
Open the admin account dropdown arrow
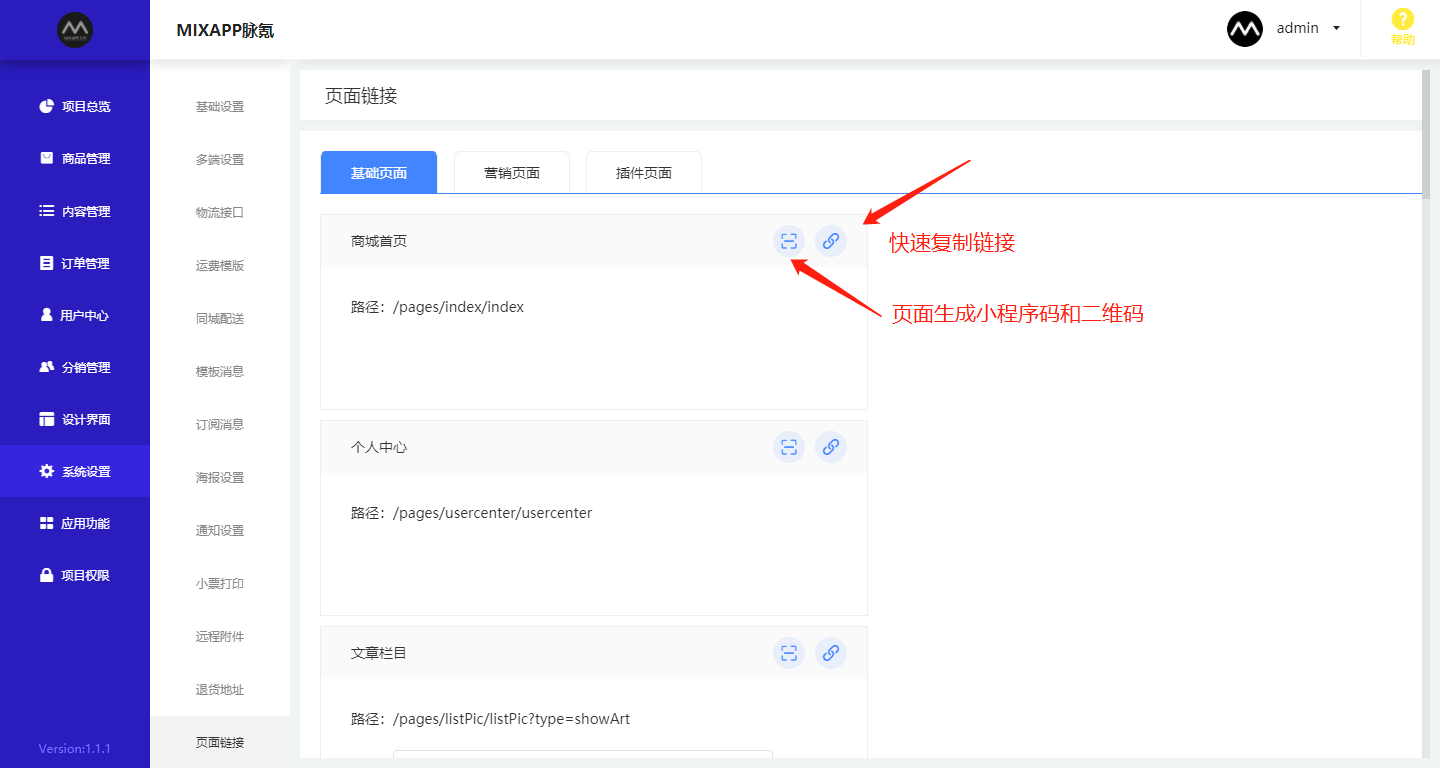1336,29
